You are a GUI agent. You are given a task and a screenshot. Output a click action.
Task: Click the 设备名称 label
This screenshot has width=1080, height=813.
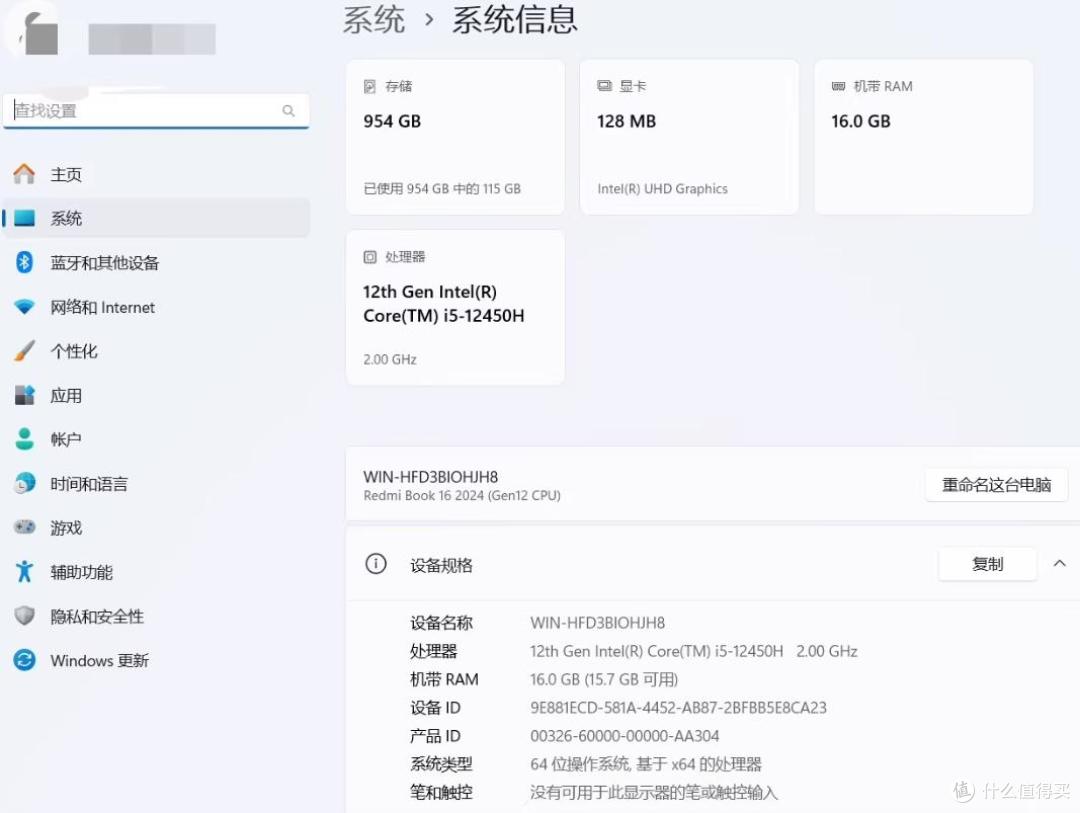(442, 623)
